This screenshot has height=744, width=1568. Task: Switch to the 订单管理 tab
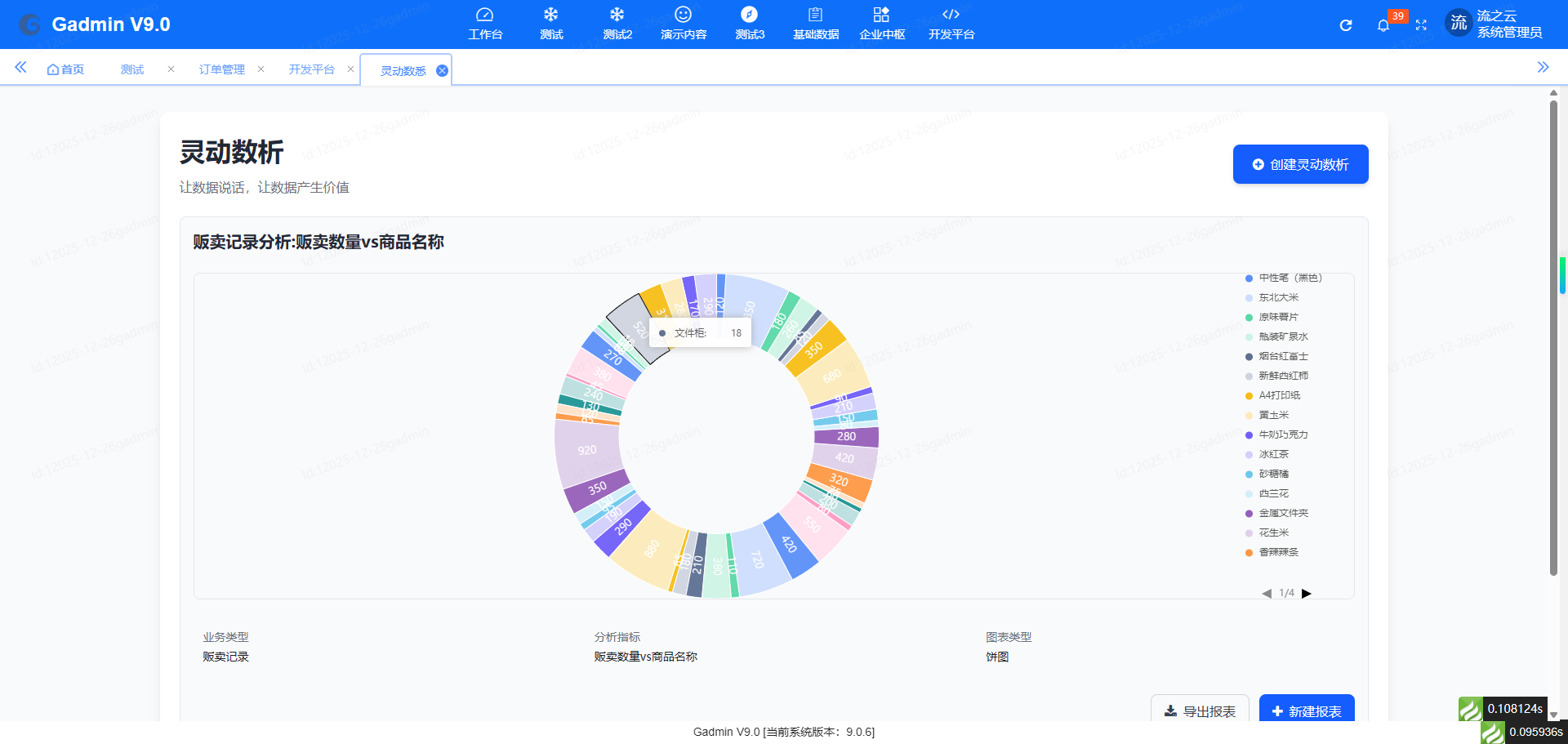coord(220,69)
